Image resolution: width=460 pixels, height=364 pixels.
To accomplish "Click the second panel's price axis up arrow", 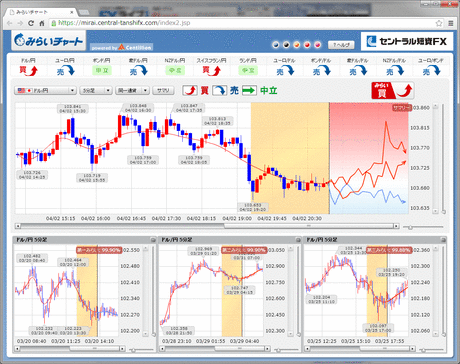I will click(290, 249).
